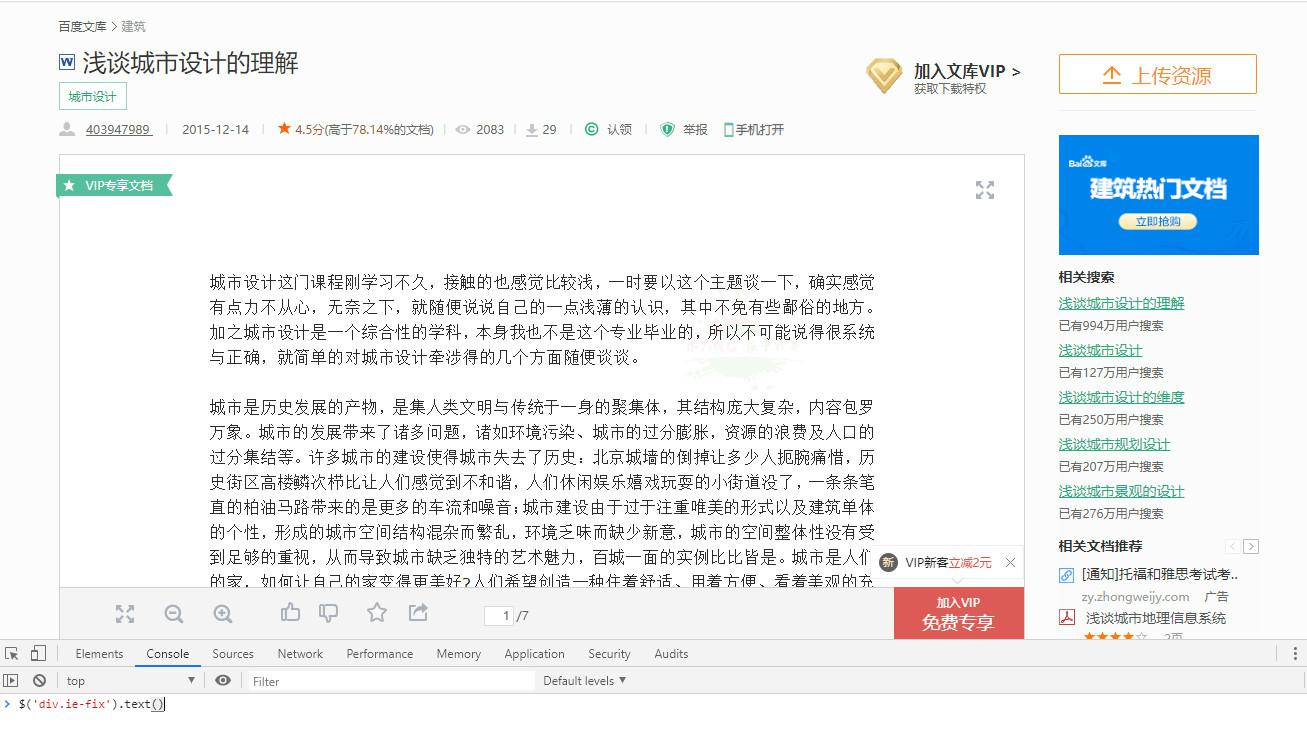1307x756 pixels.
Task: Open the Default levels dropdown
Action: tap(584, 680)
